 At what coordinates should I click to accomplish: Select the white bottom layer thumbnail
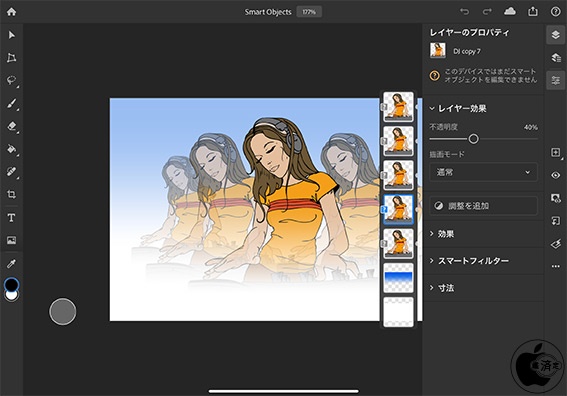click(398, 312)
